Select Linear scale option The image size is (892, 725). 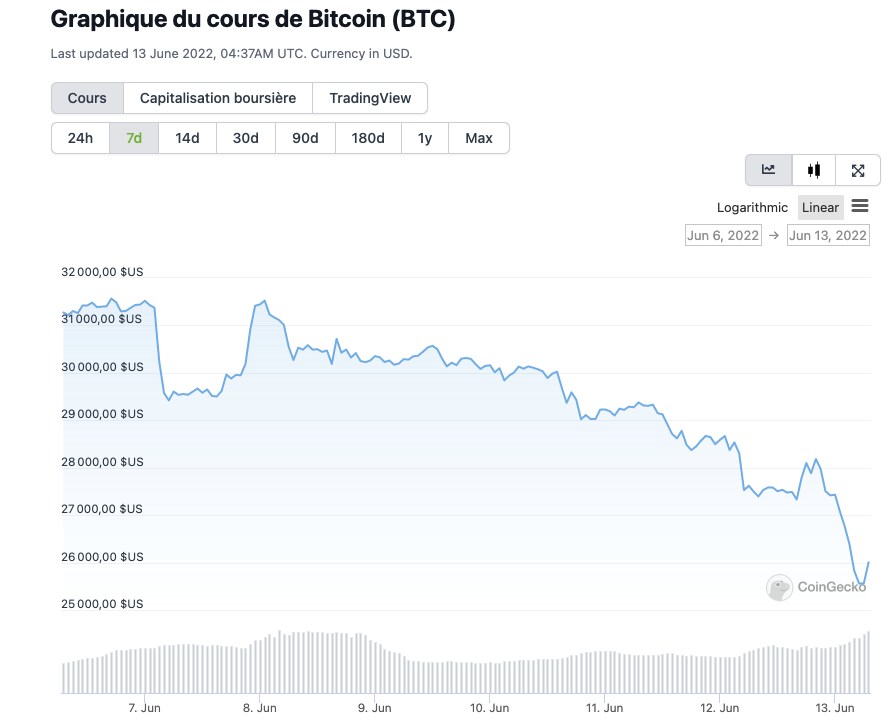(x=820, y=208)
